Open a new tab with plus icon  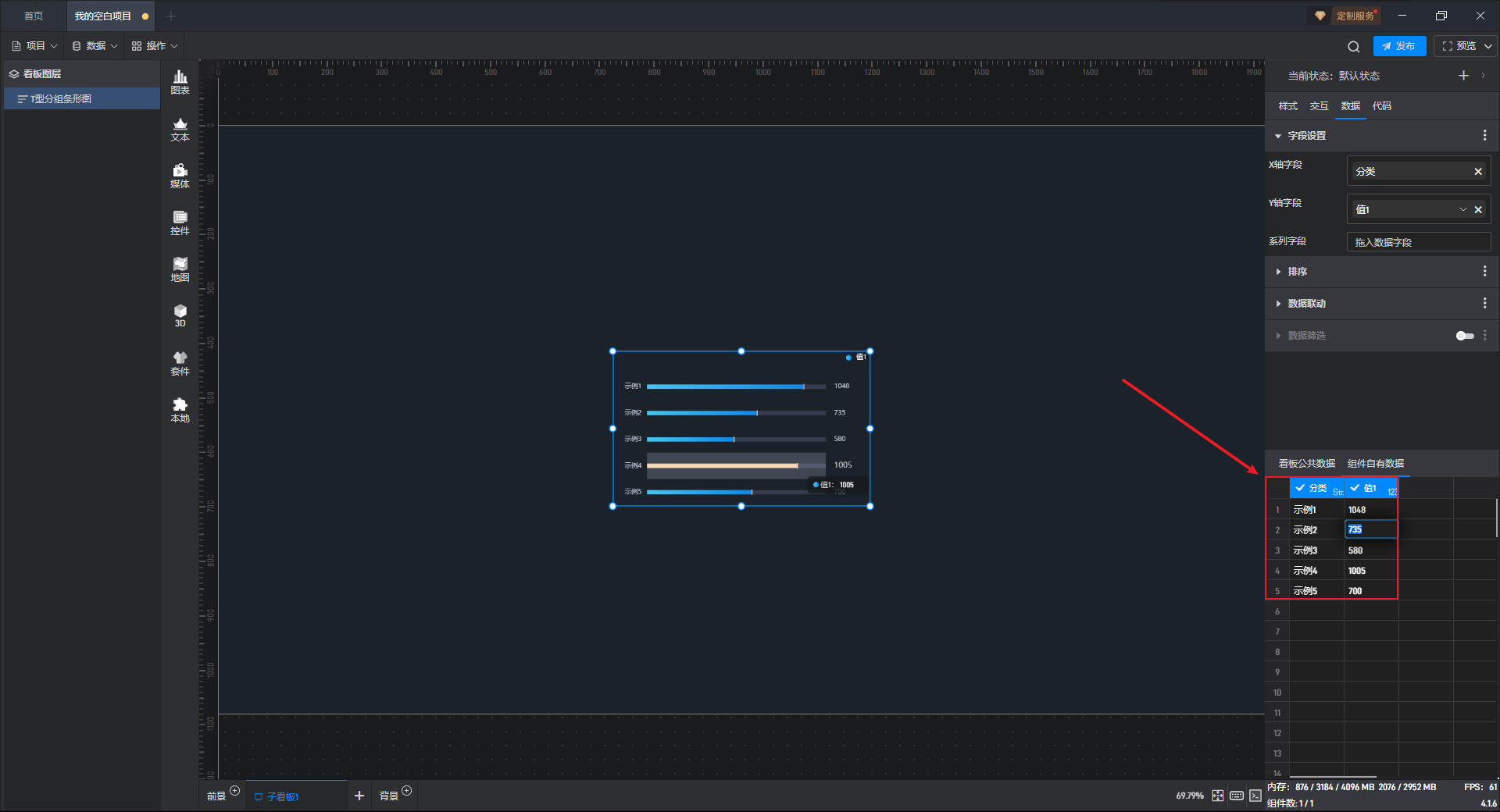click(171, 16)
